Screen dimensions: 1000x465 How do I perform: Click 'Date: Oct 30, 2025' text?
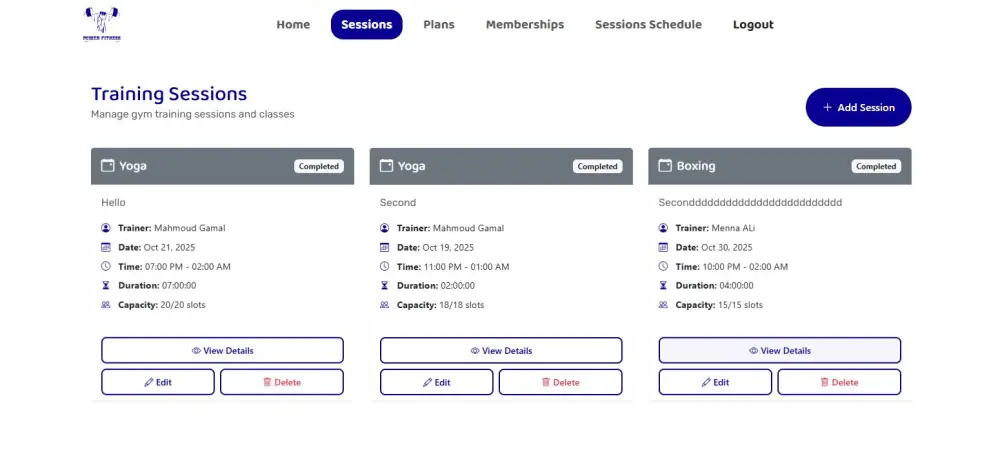point(714,247)
